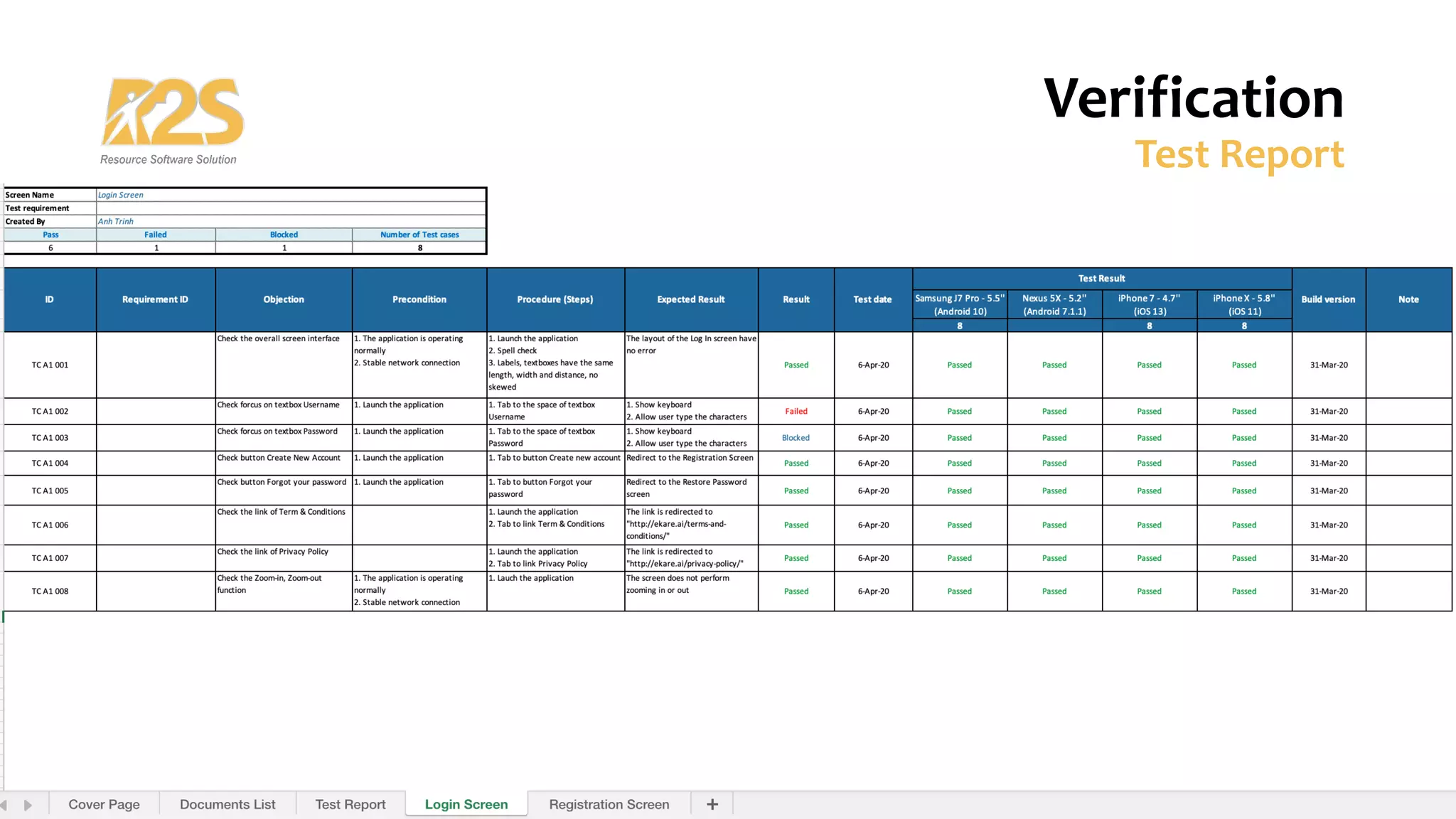Image resolution: width=1456 pixels, height=819 pixels.
Task: Click the iPhone X device header cell
Action: pos(1244,305)
